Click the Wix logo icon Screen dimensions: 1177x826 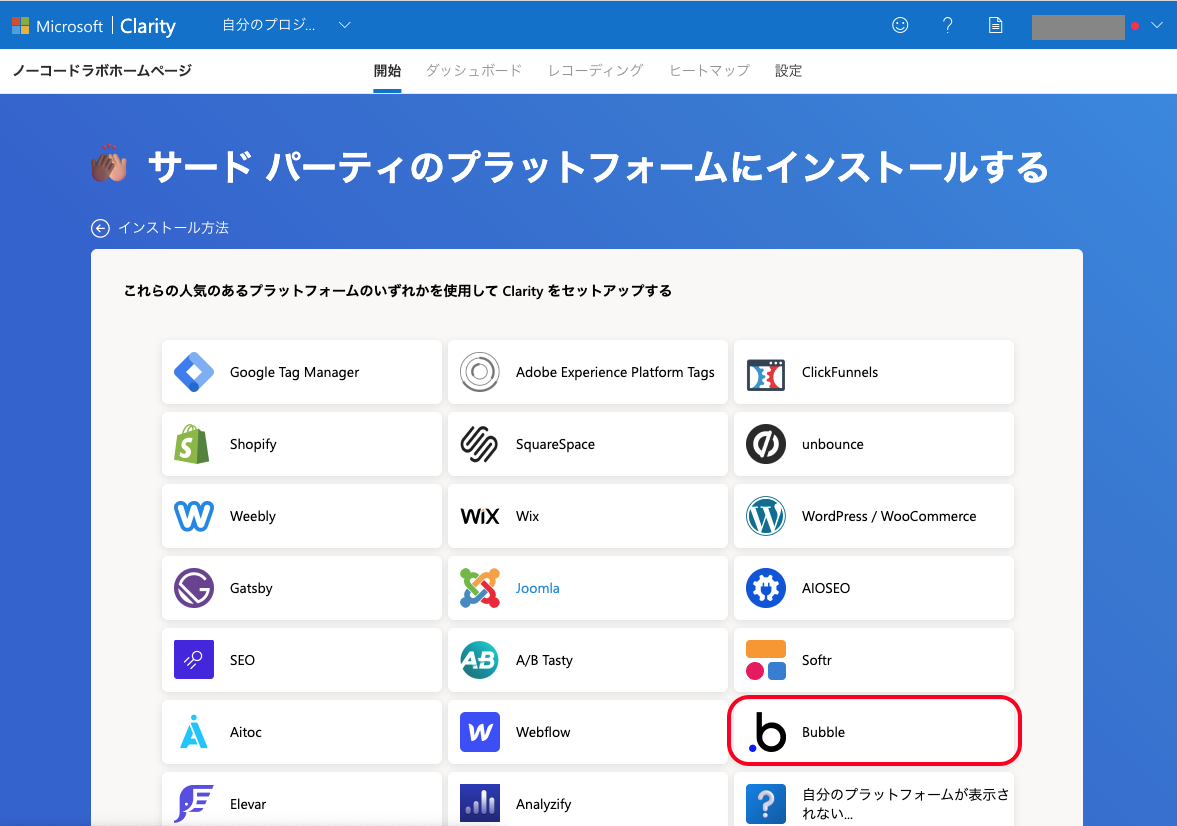pyautogui.click(x=480, y=517)
